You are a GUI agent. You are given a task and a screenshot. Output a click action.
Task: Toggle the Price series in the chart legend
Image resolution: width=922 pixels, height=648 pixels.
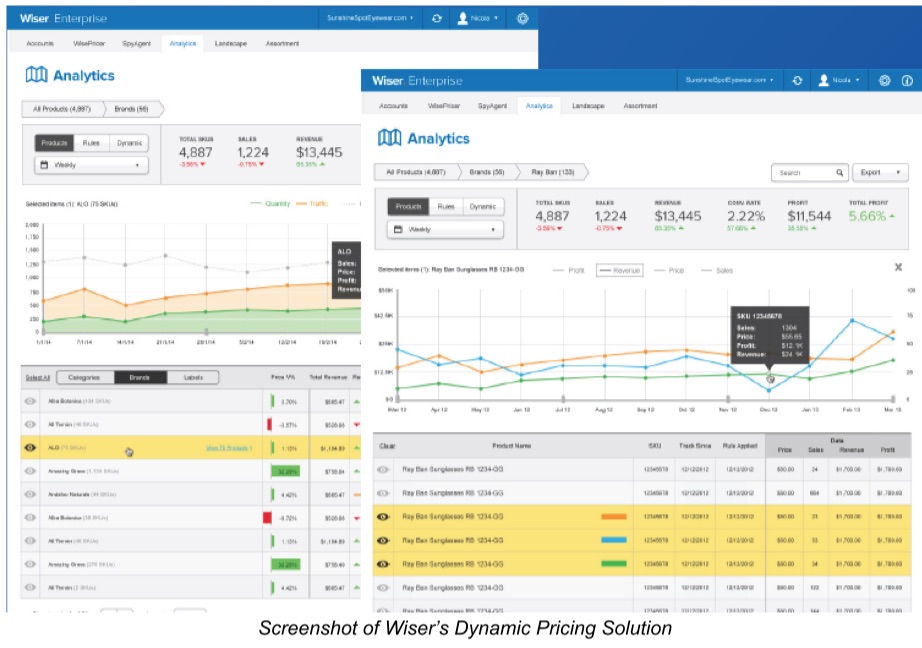669,270
